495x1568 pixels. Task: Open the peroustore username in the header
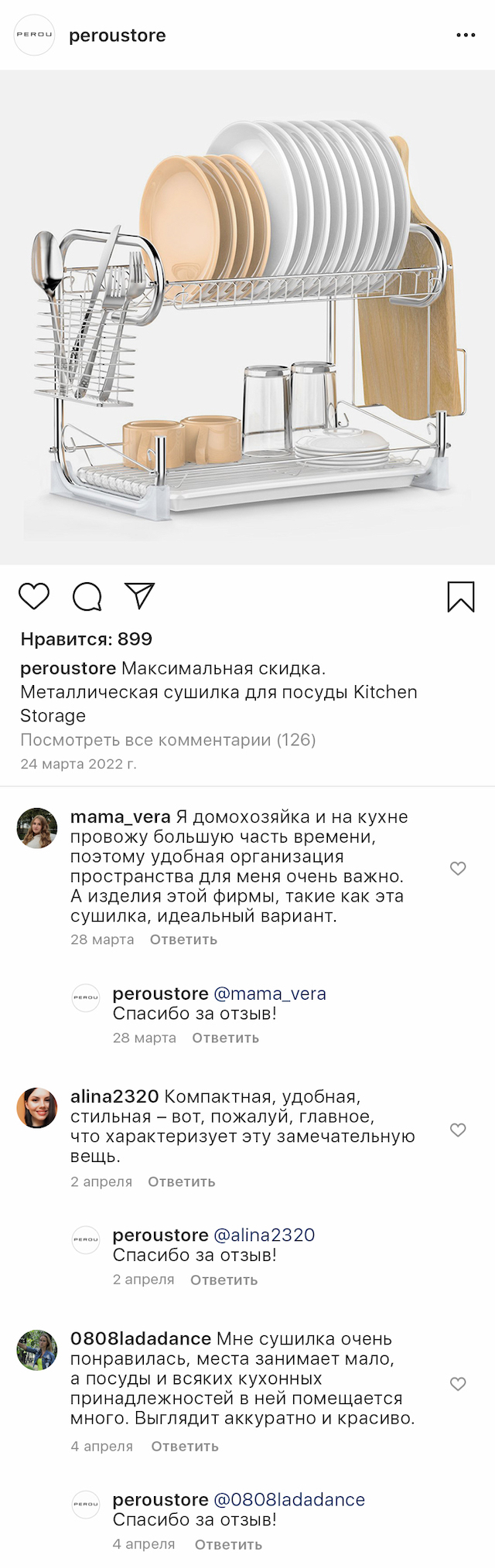[118, 36]
